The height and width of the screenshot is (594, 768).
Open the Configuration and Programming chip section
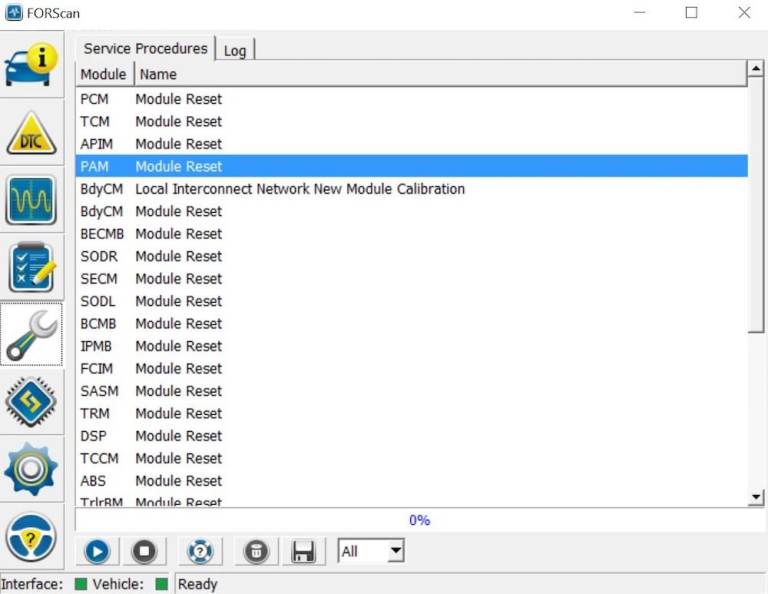click(32, 402)
